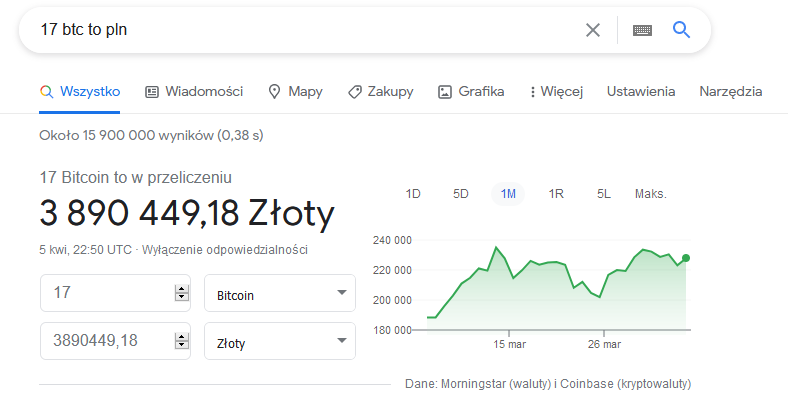Switch to the Mapy tab
Screen dimensions: 788x415
(x=295, y=91)
